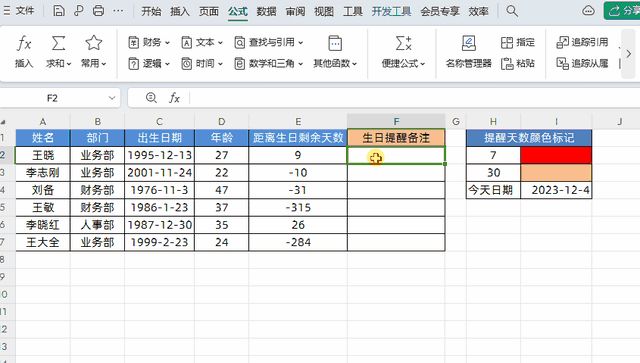Select the cell showing -315

(298, 207)
